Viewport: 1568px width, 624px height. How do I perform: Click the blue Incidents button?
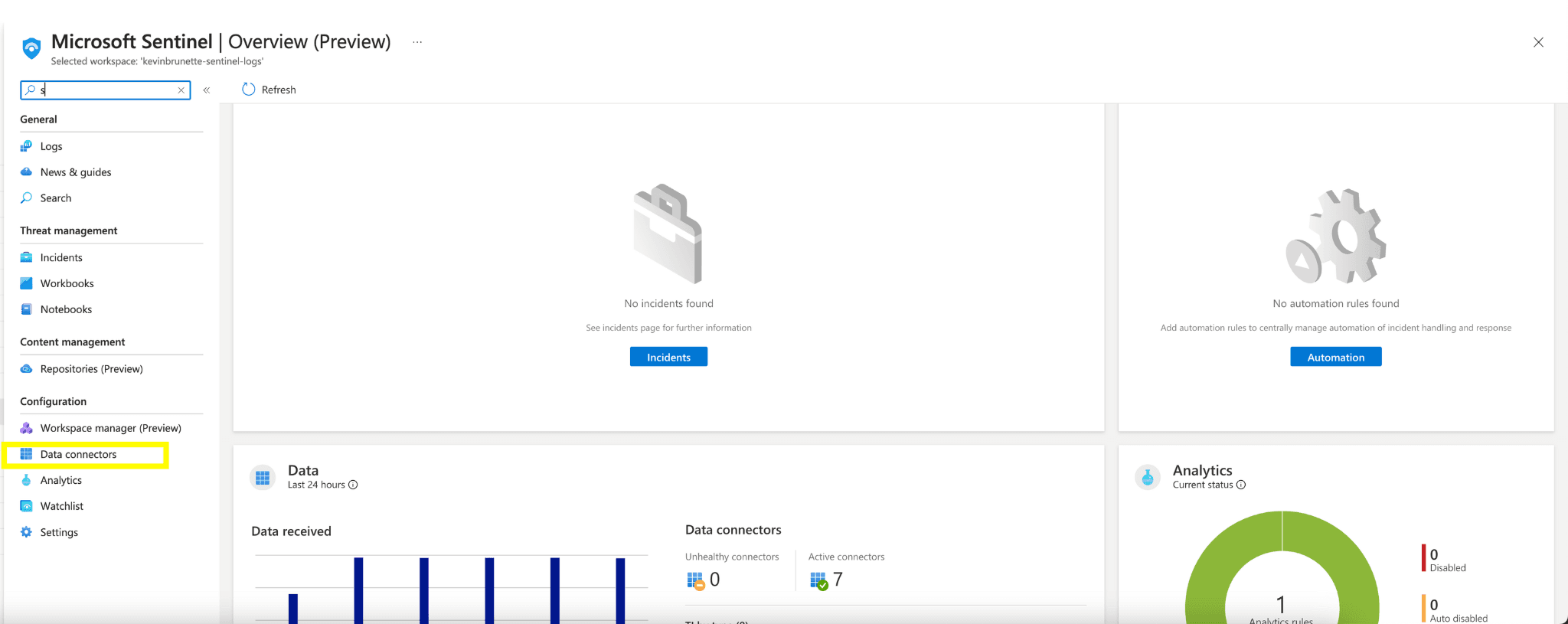[668, 358]
